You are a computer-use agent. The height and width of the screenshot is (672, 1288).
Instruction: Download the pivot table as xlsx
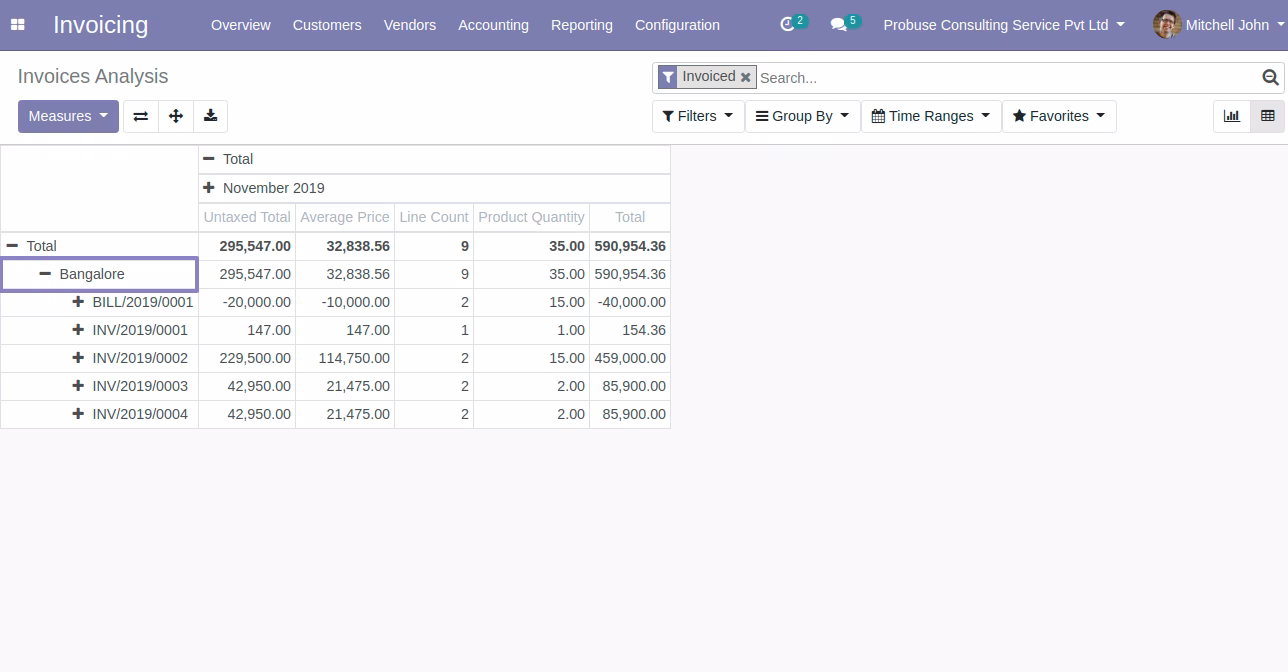pyautogui.click(x=210, y=116)
